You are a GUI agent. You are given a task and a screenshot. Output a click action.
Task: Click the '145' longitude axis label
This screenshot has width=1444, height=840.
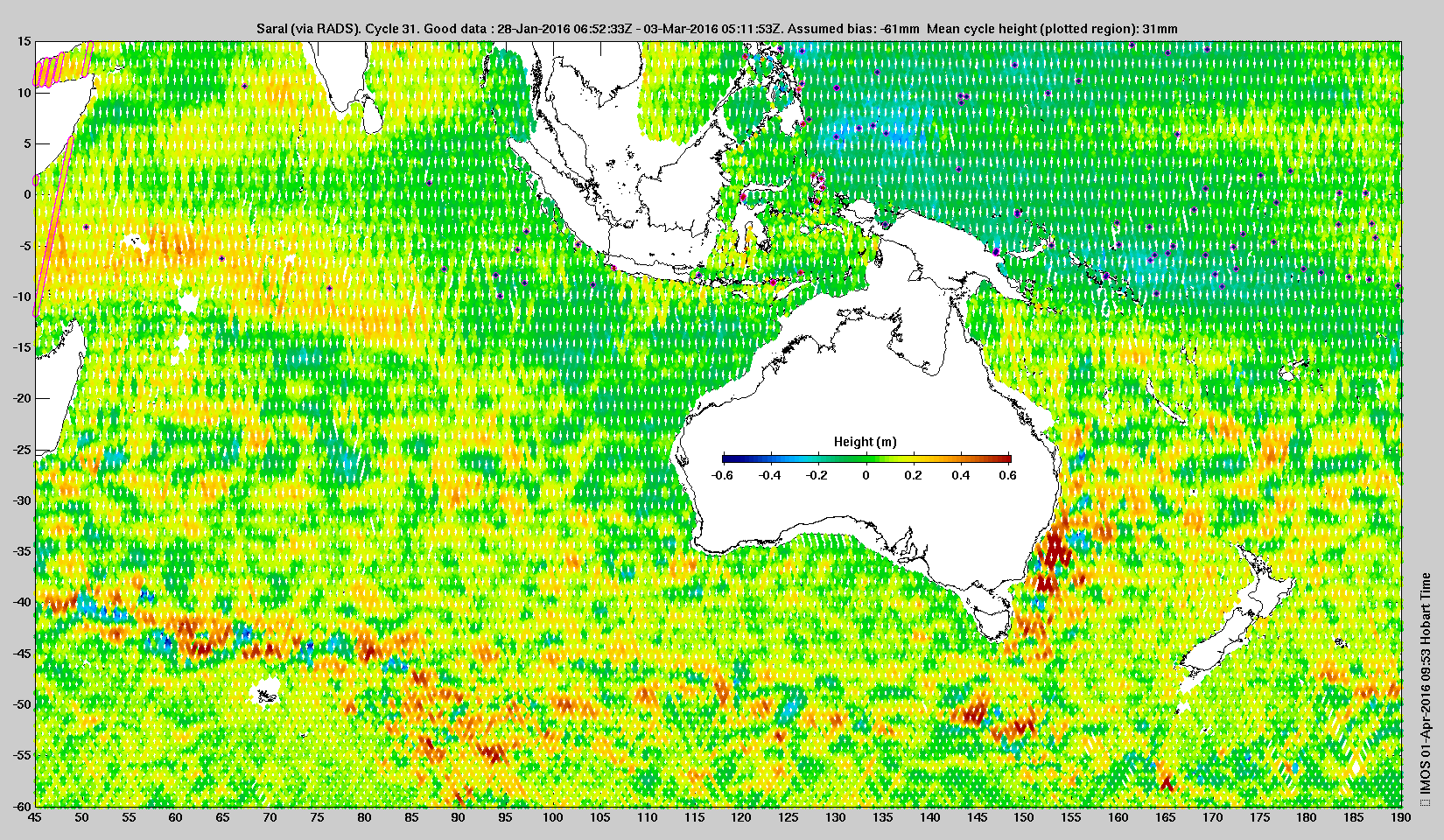point(977,817)
